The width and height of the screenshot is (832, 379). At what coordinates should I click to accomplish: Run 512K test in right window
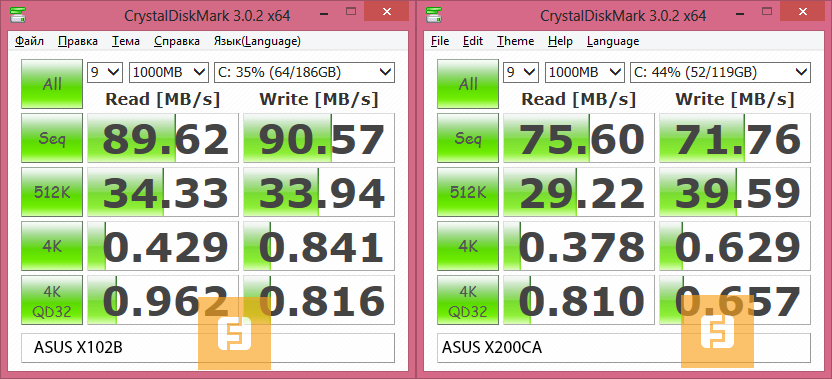pos(468,192)
